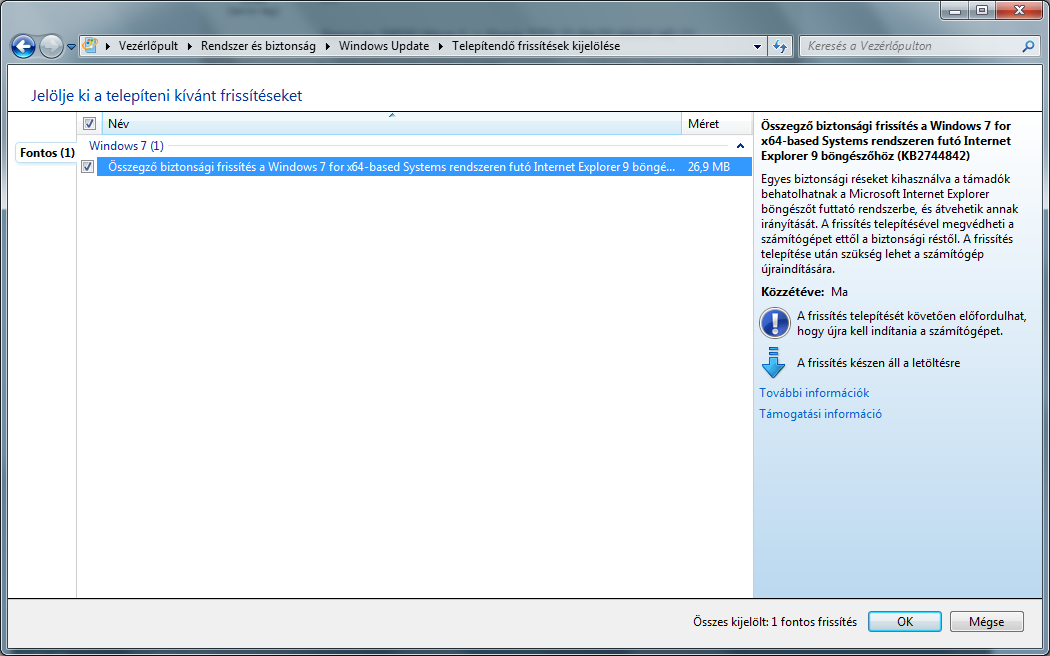
Task: Click the bold KB2744842 update title
Action: point(886,141)
